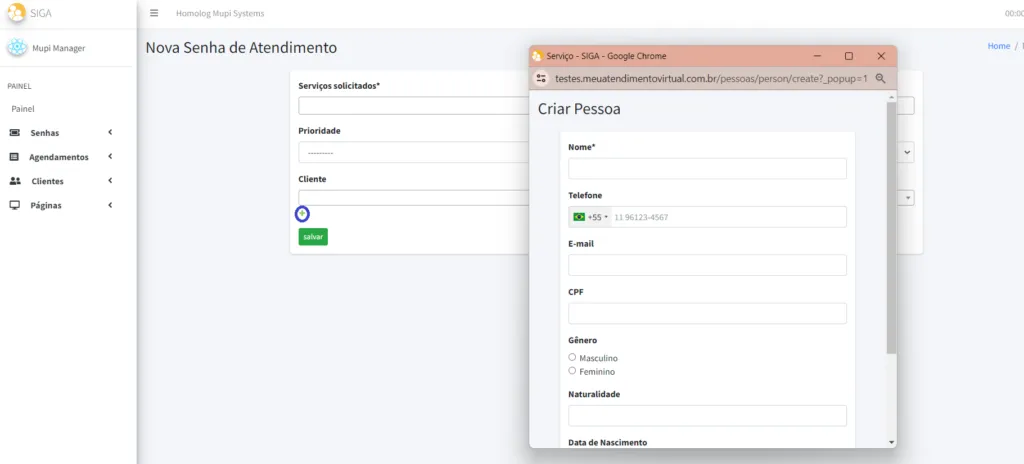This screenshot has height=464, width=1024.
Task: Click the green add Cliente plus icon
Action: pyautogui.click(x=303, y=214)
